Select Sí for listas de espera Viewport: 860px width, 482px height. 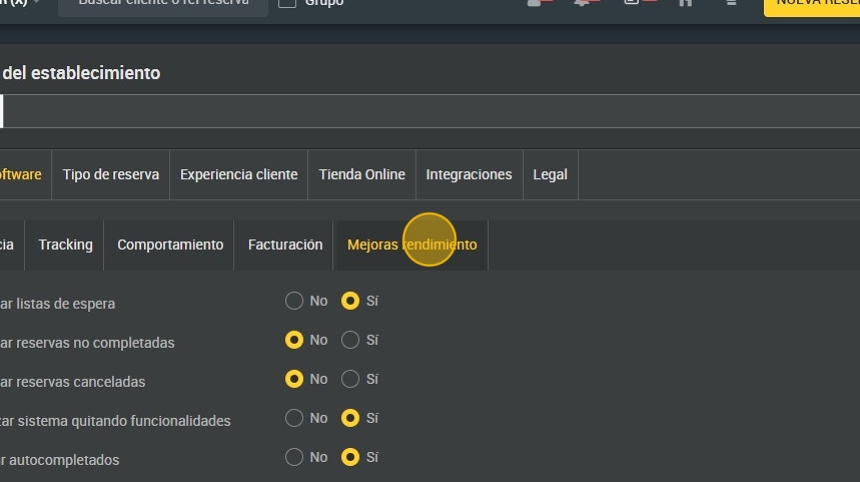click(350, 300)
